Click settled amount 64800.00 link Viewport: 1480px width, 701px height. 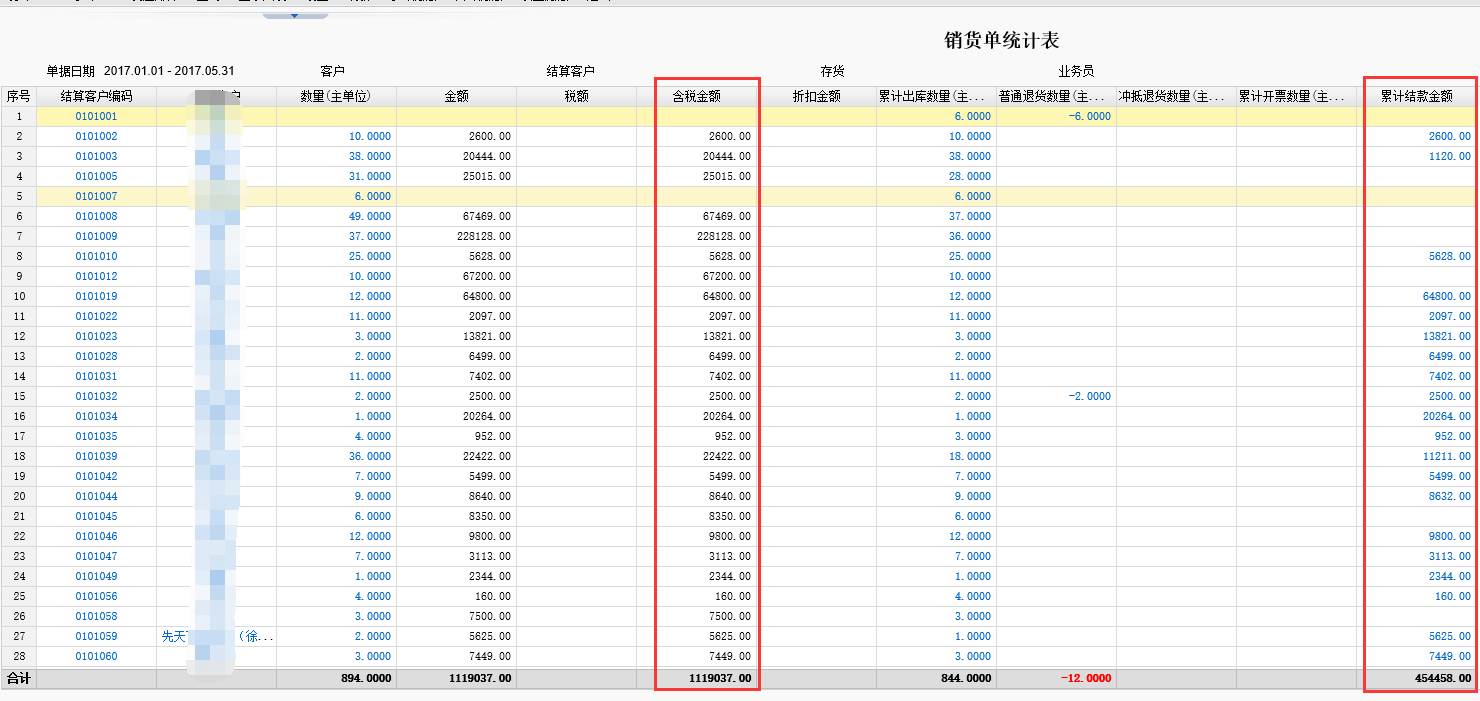(x=1446, y=296)
